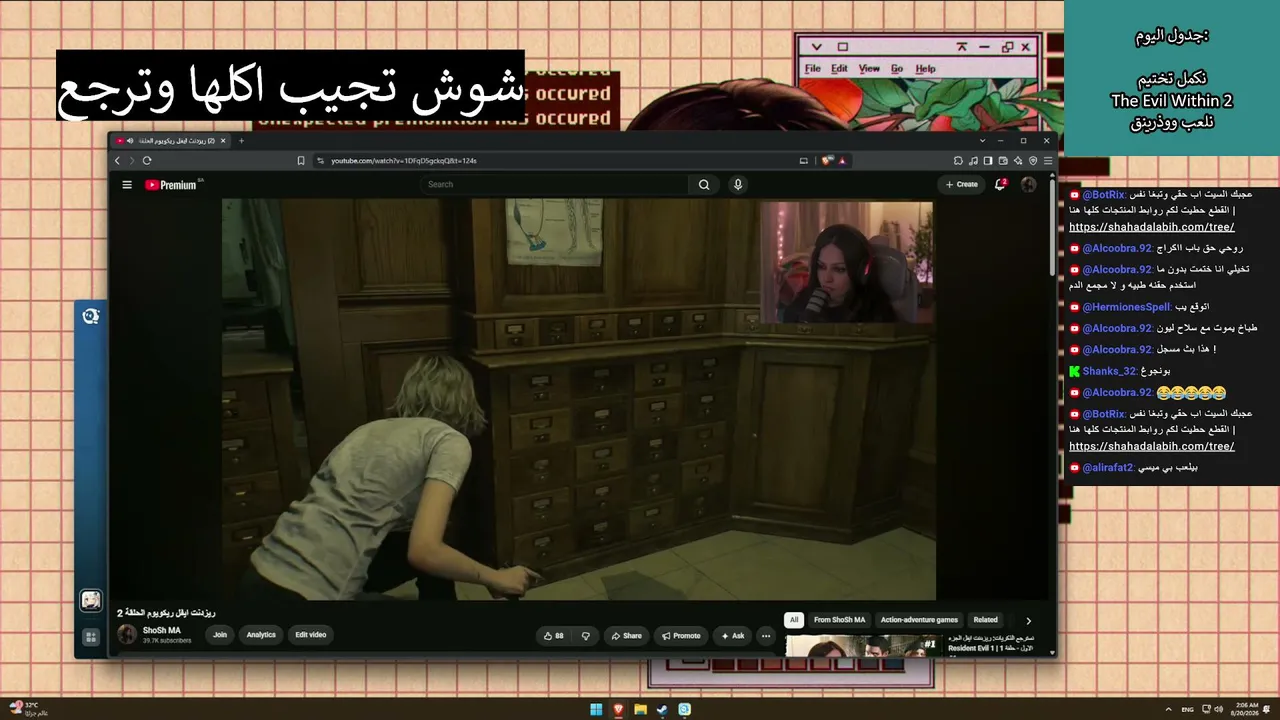This screenshot has height=720, width=1280.
Task: Open the View menu in the retro window
Action: pos(869,69)
